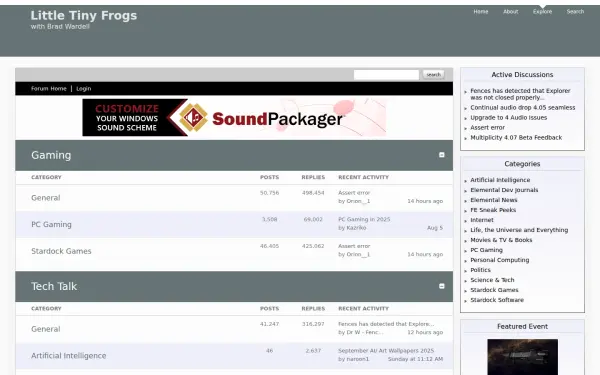Open Artificial Intelligence forum category row
600x375 pixels.
point(68,355)
